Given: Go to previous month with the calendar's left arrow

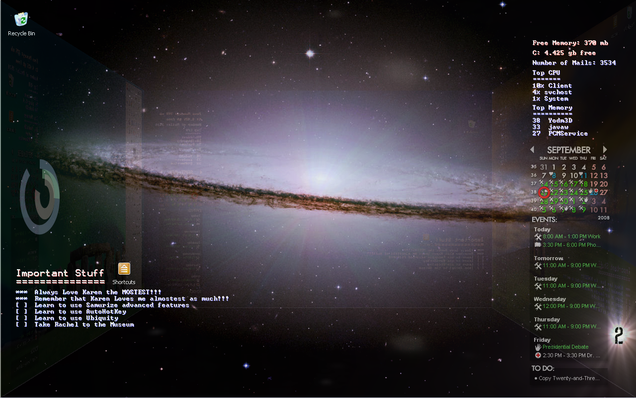Looking at the screenshot, I should point(532,150).
